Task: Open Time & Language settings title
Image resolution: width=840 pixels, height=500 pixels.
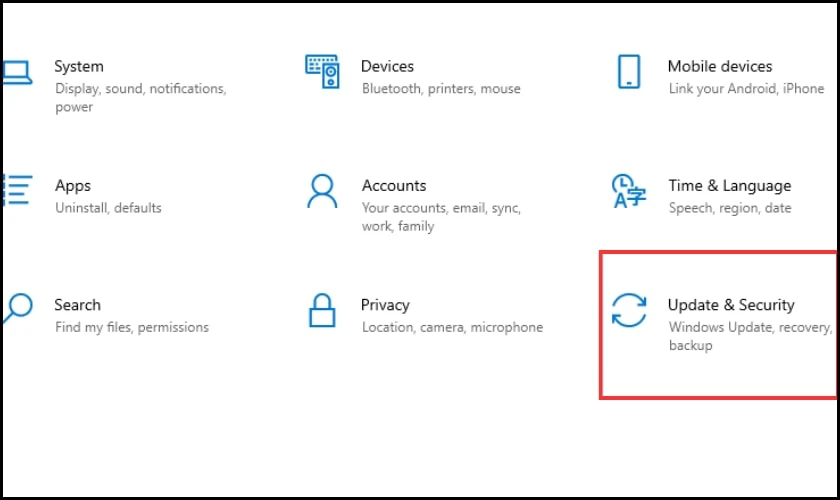Action: pyautogui.click(x=730, y=186)
